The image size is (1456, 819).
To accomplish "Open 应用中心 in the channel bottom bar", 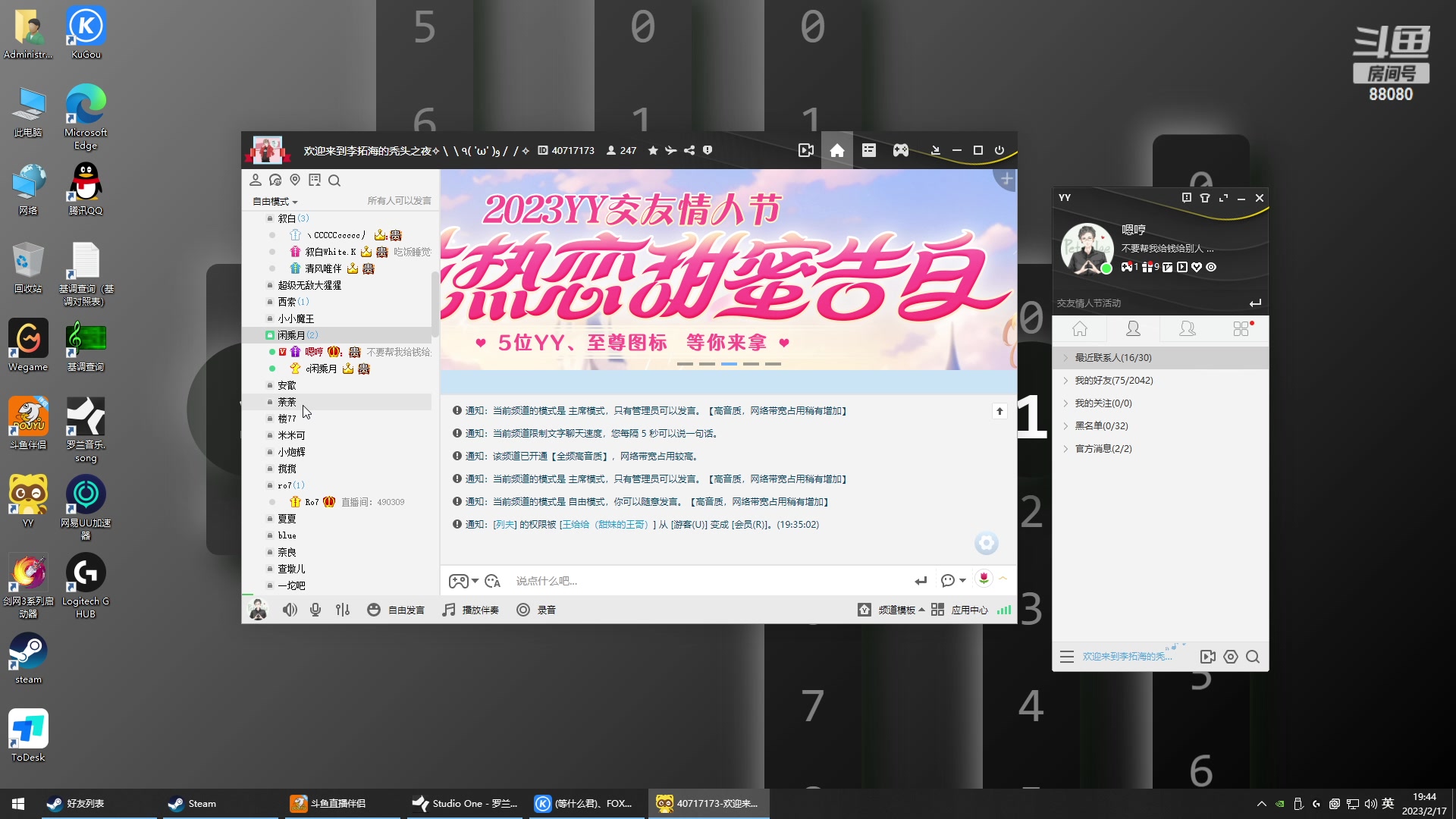I will (968, 609).
